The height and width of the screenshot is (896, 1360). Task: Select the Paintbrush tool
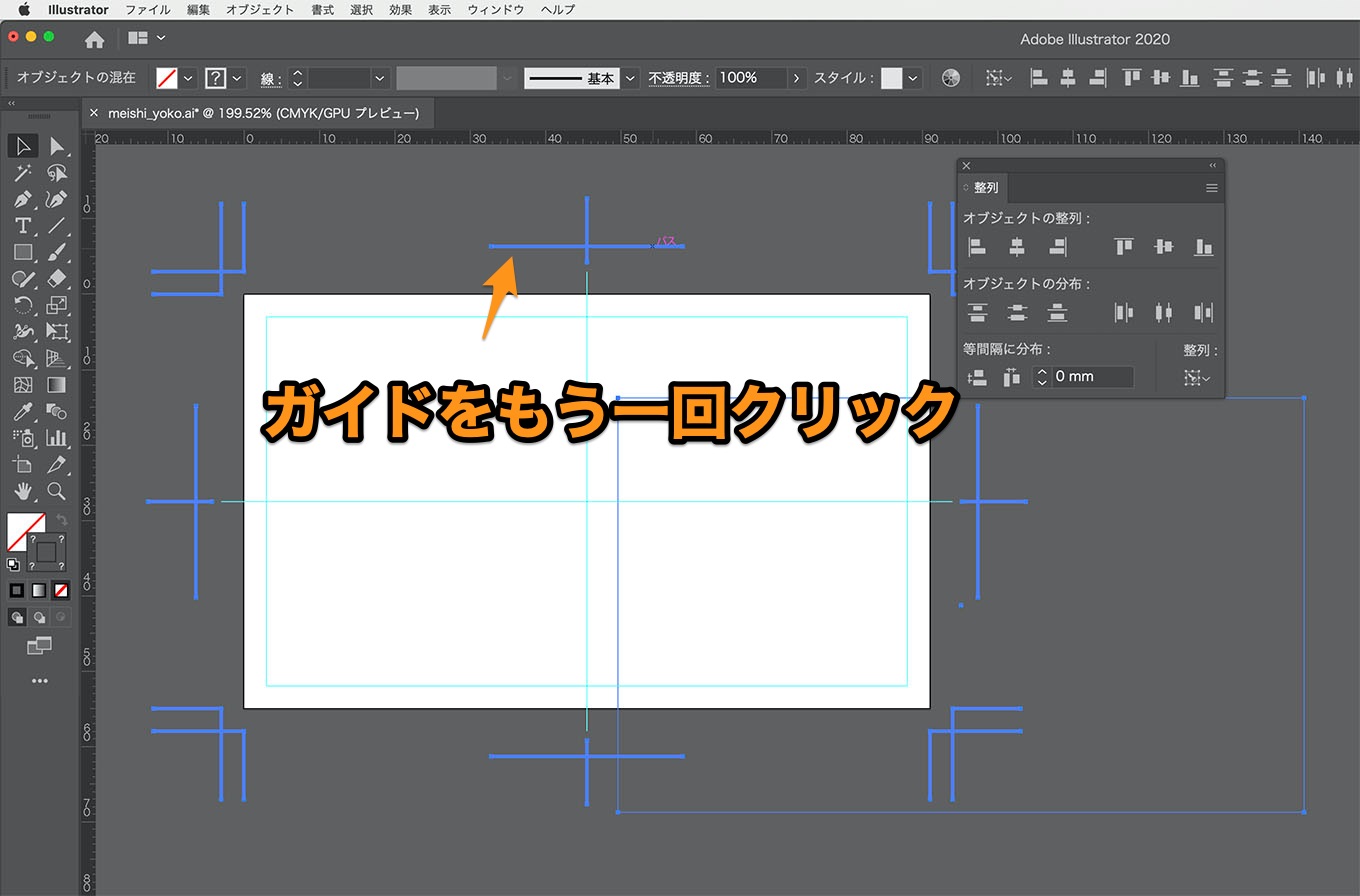coord(57,252)
